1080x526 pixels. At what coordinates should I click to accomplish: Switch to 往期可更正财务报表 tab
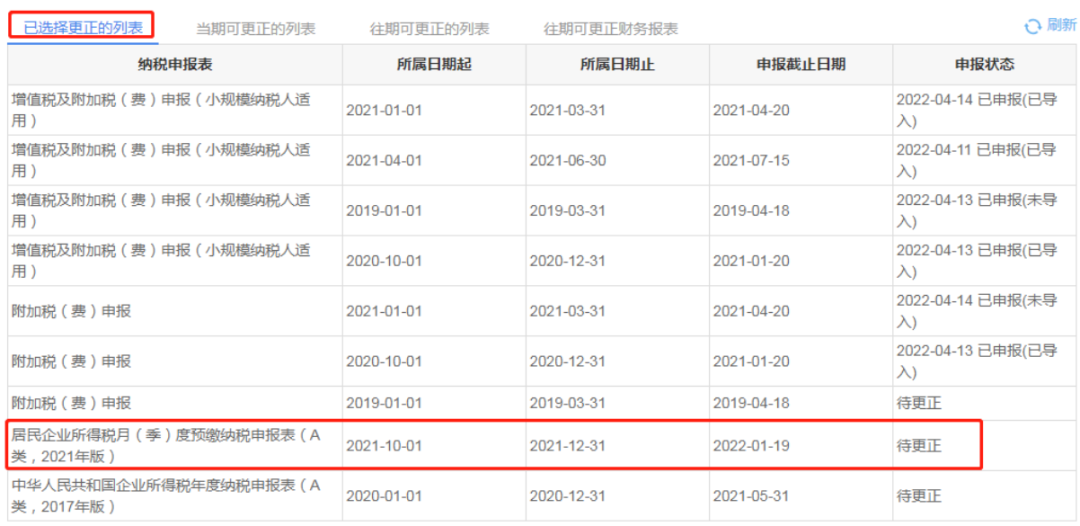tap(610, 30)
